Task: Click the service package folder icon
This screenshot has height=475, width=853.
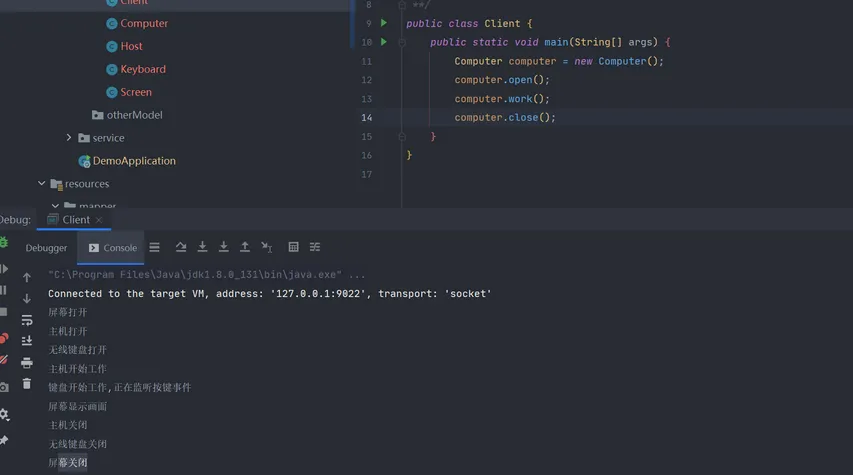Action: 84,138
